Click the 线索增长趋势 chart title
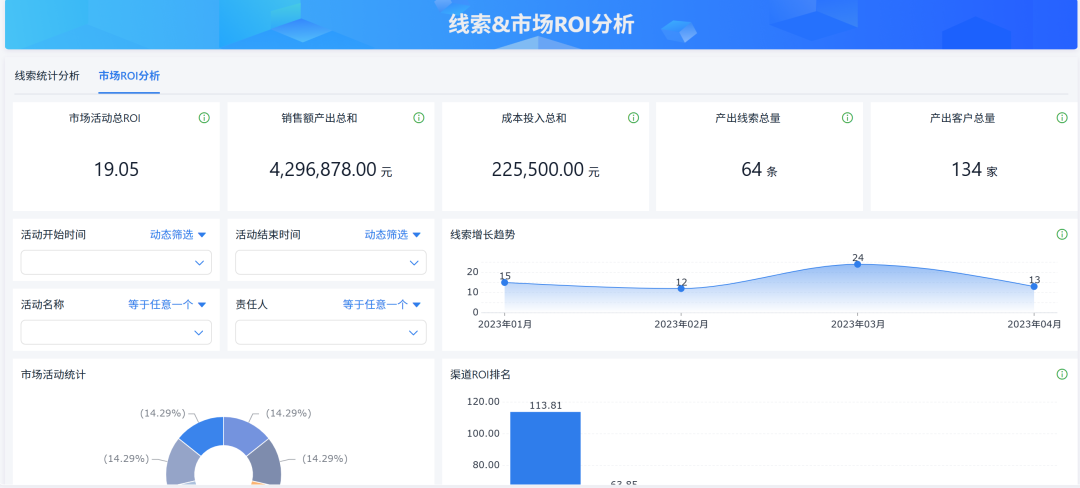The height and width of the screenshot is (488, 1080). (x=482, y=235)
